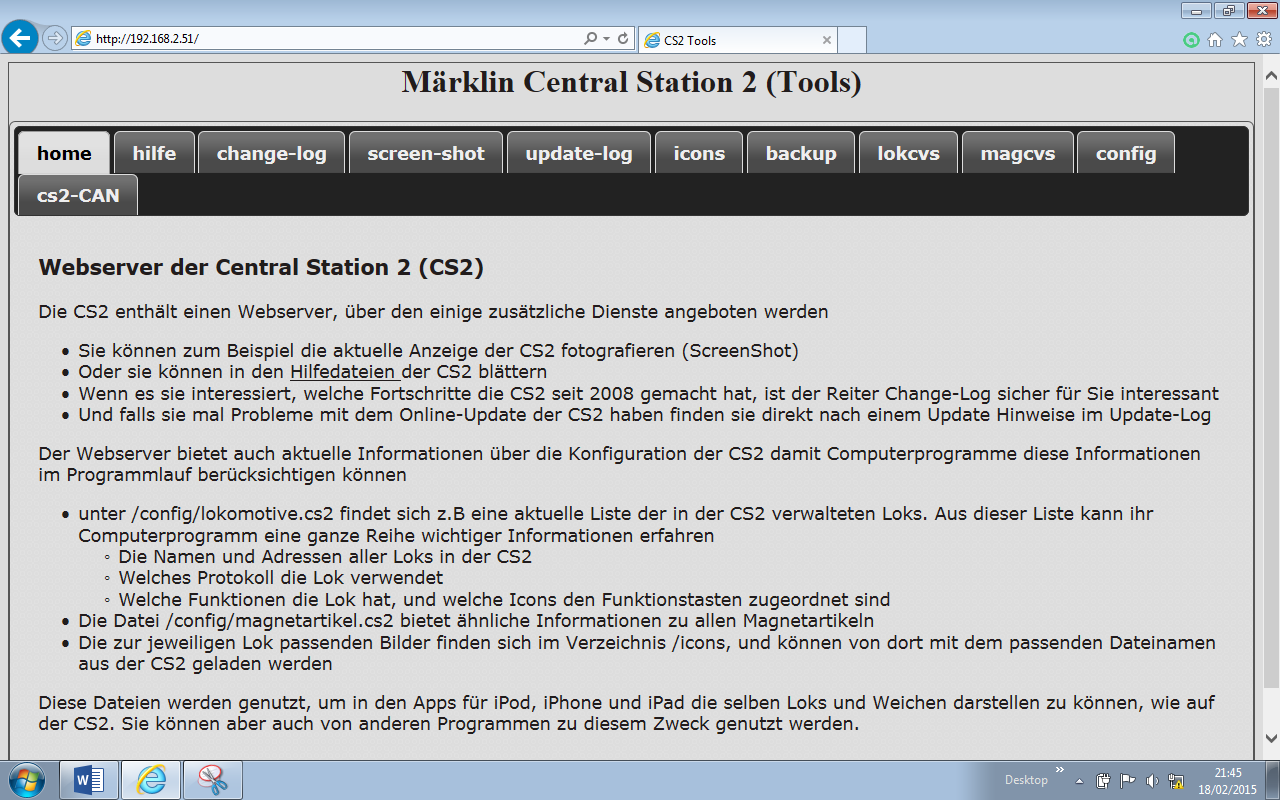Click the site favicon in address bar
Screen dimensions: 1280x800
(84, 39)
